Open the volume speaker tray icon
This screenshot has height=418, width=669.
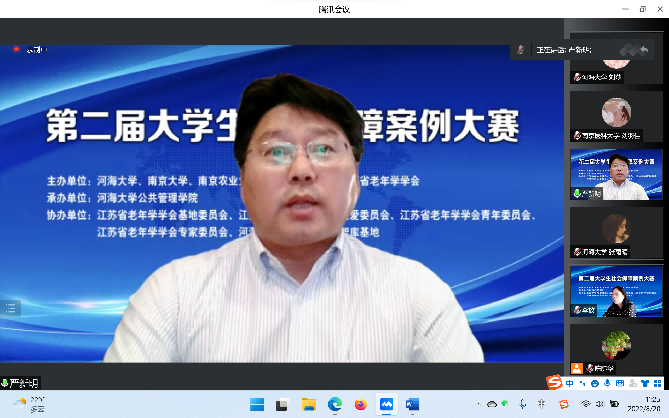(600, 404)
